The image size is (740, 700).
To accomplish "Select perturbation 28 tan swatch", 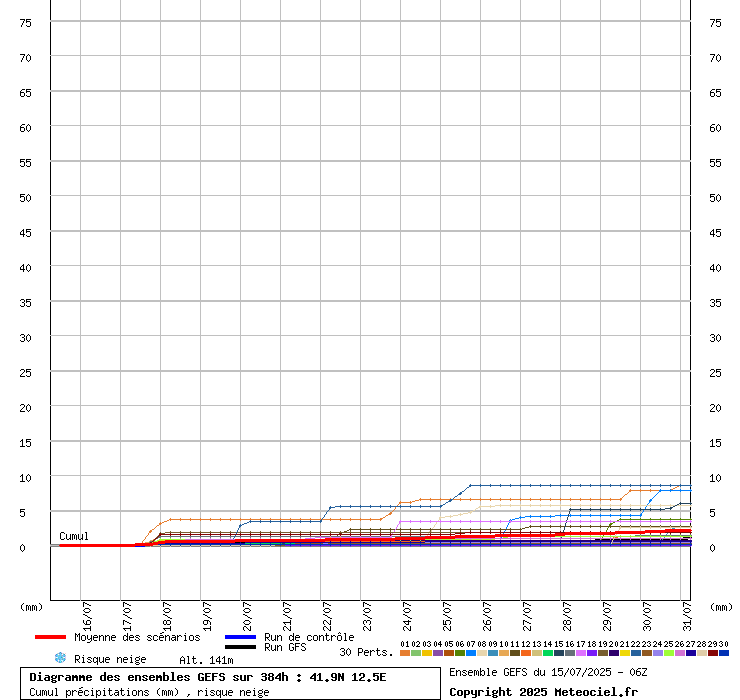I will point(701,653).
